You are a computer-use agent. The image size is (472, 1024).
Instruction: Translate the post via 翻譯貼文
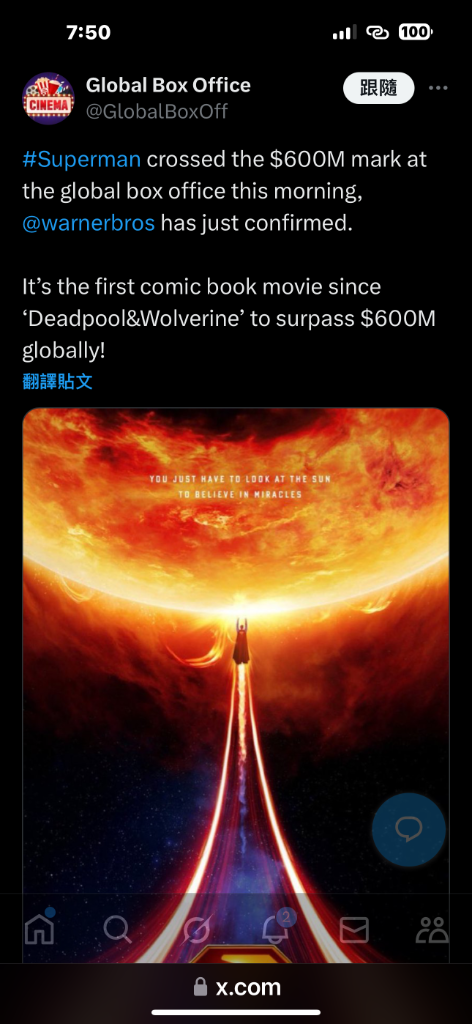pyautogui.click(x=57, y=382)
